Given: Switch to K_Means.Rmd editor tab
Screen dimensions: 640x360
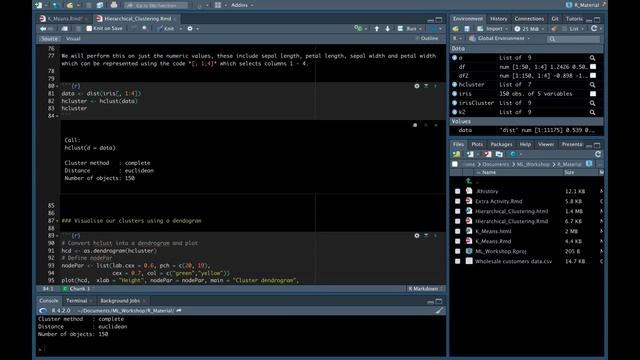Looking at the screenshot, I should click(x=65, y=19).
